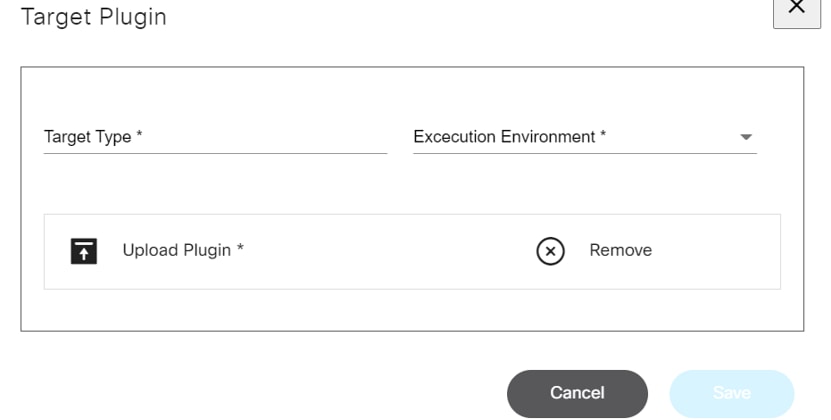Focus the Target Type input field
This screenshot has width=831, height=420.
tap(215, 138)
